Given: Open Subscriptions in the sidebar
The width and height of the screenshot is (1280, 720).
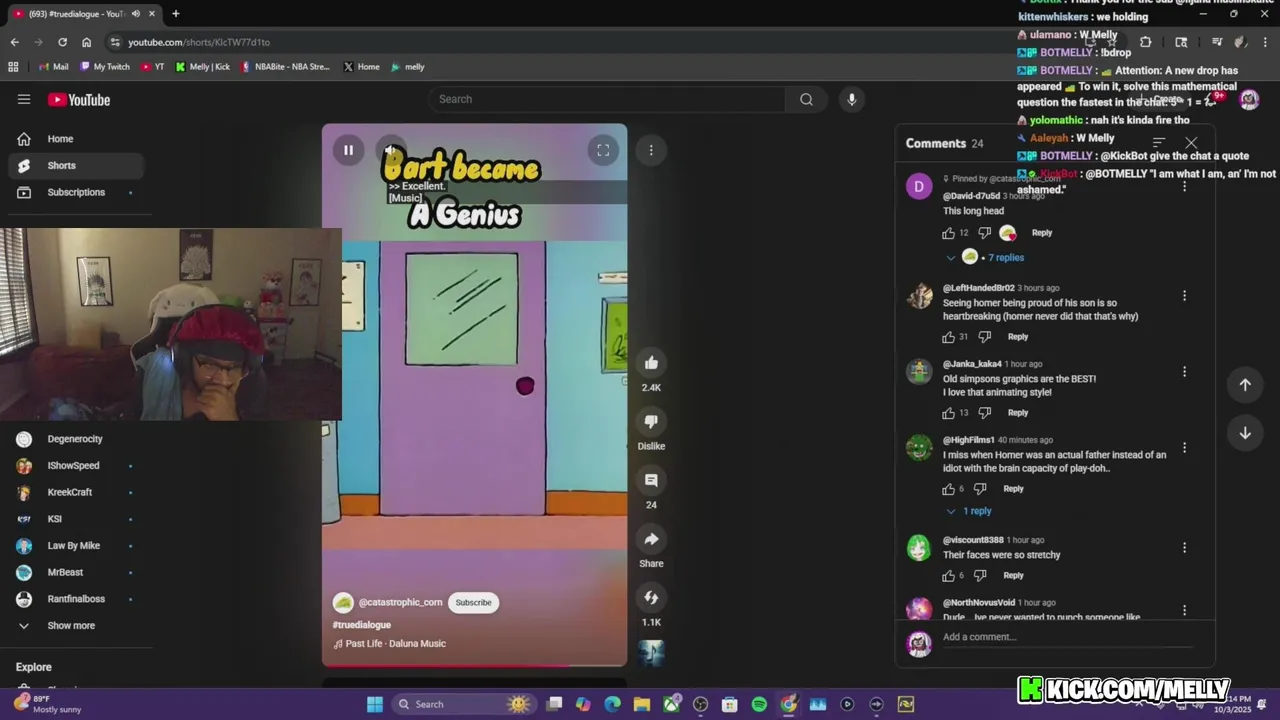Looking at the screenshot, I should pyautogui.click(x=76, y=192).
